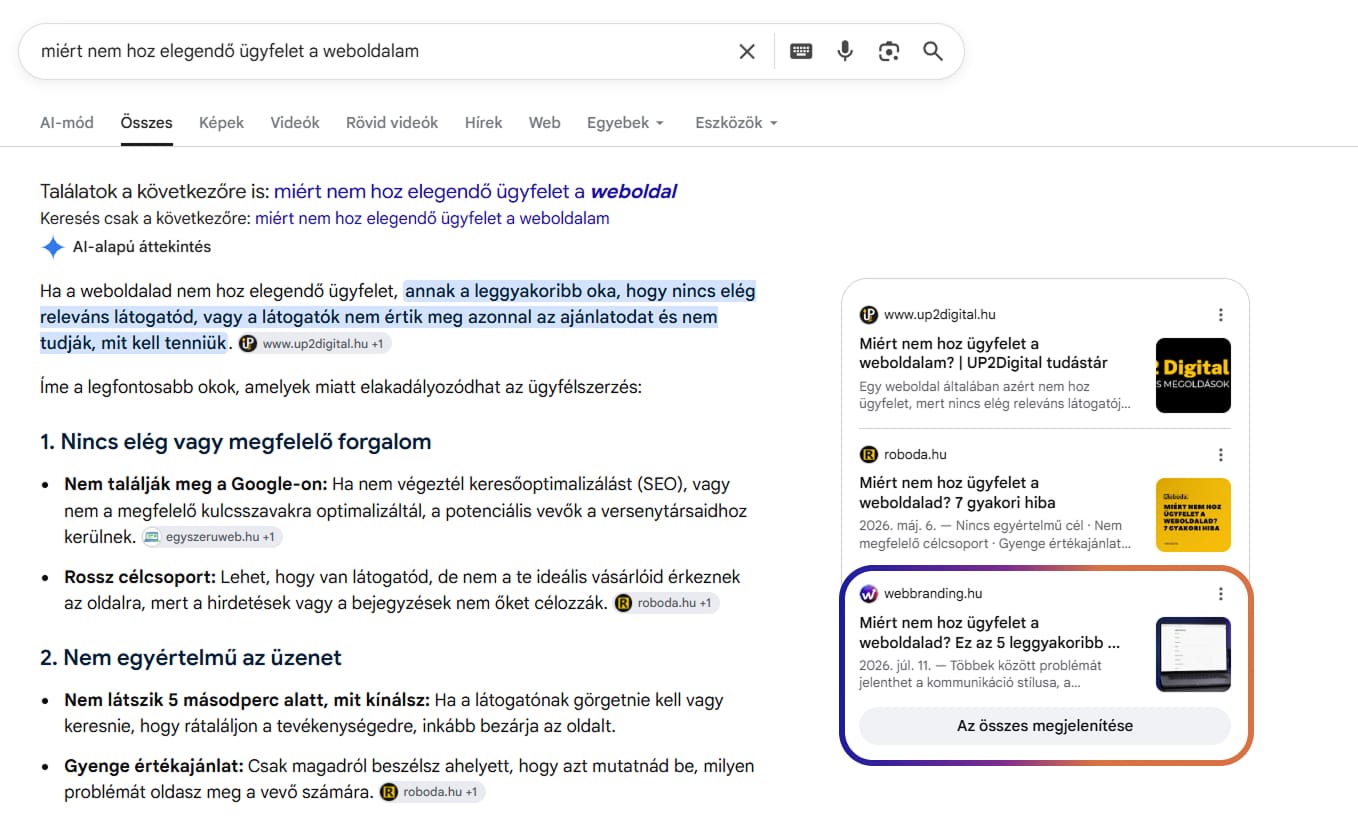Click the UP2Digital result thumbnail
1358x820 pixels.
(x=1193, y=375)
